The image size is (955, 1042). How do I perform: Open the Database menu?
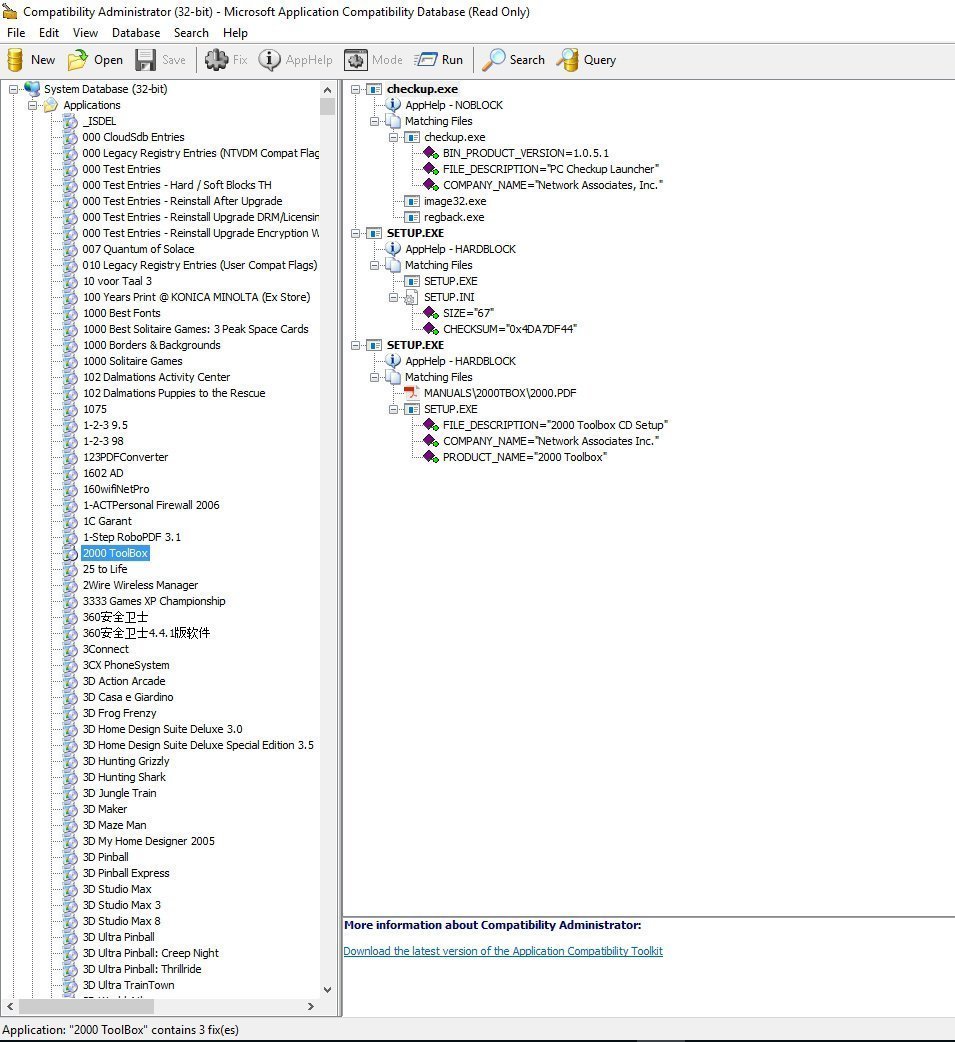point(136,33)
